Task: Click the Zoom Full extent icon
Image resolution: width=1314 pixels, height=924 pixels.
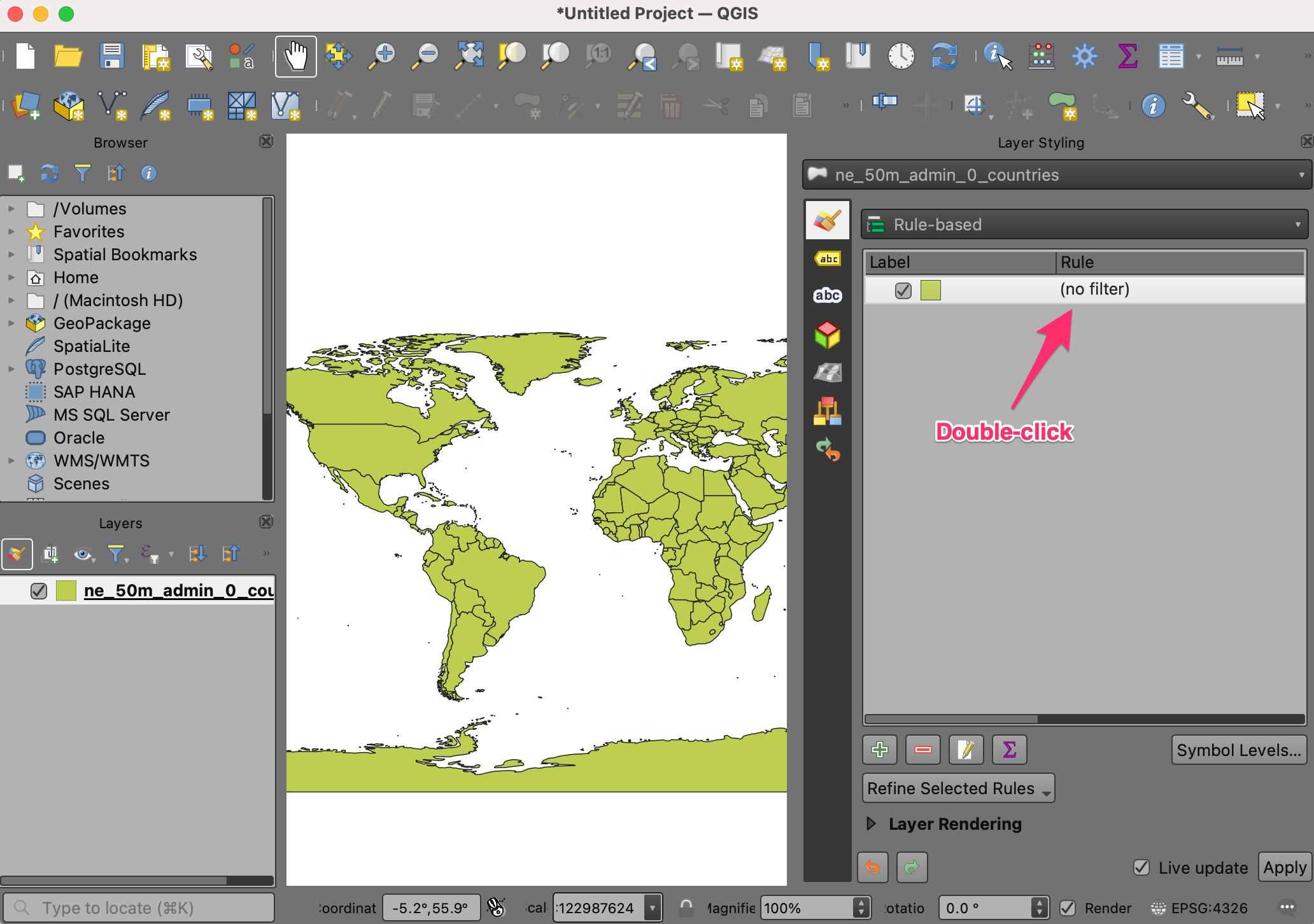Action: [469, 57]
